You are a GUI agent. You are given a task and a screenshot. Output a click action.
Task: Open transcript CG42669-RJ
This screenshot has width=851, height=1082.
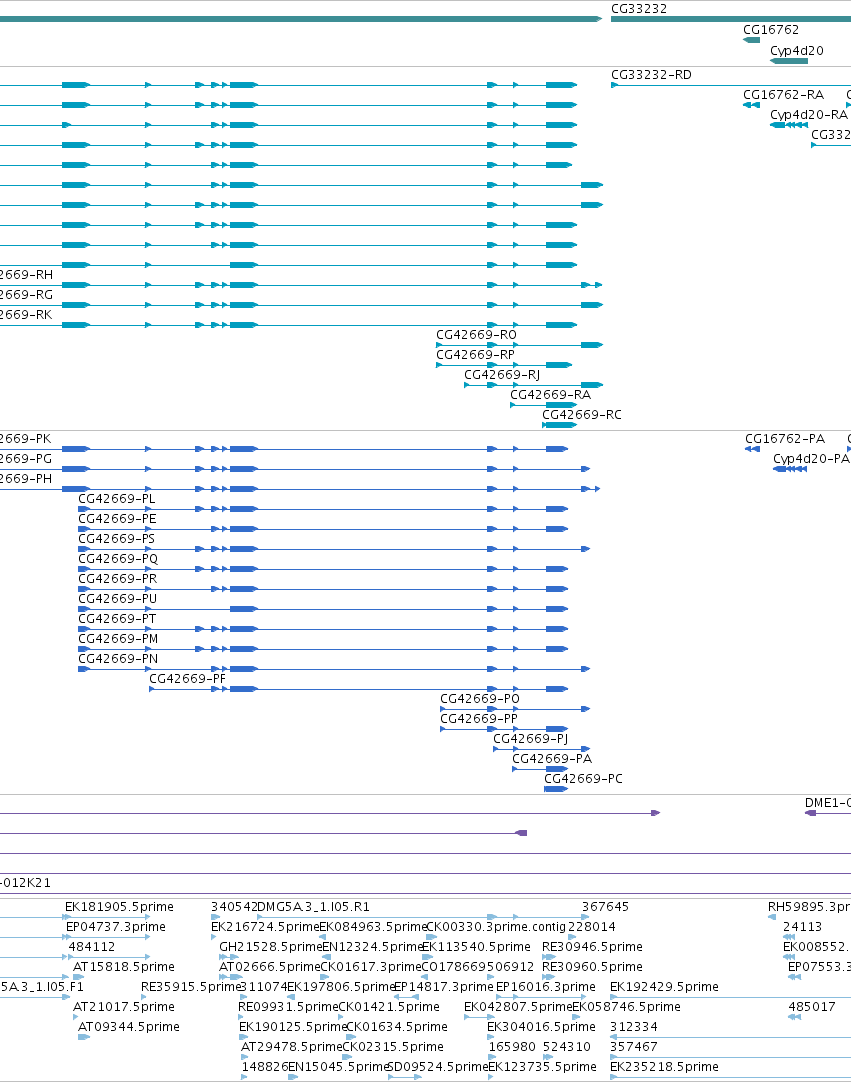pyautogui.click(x=502, y=375)
